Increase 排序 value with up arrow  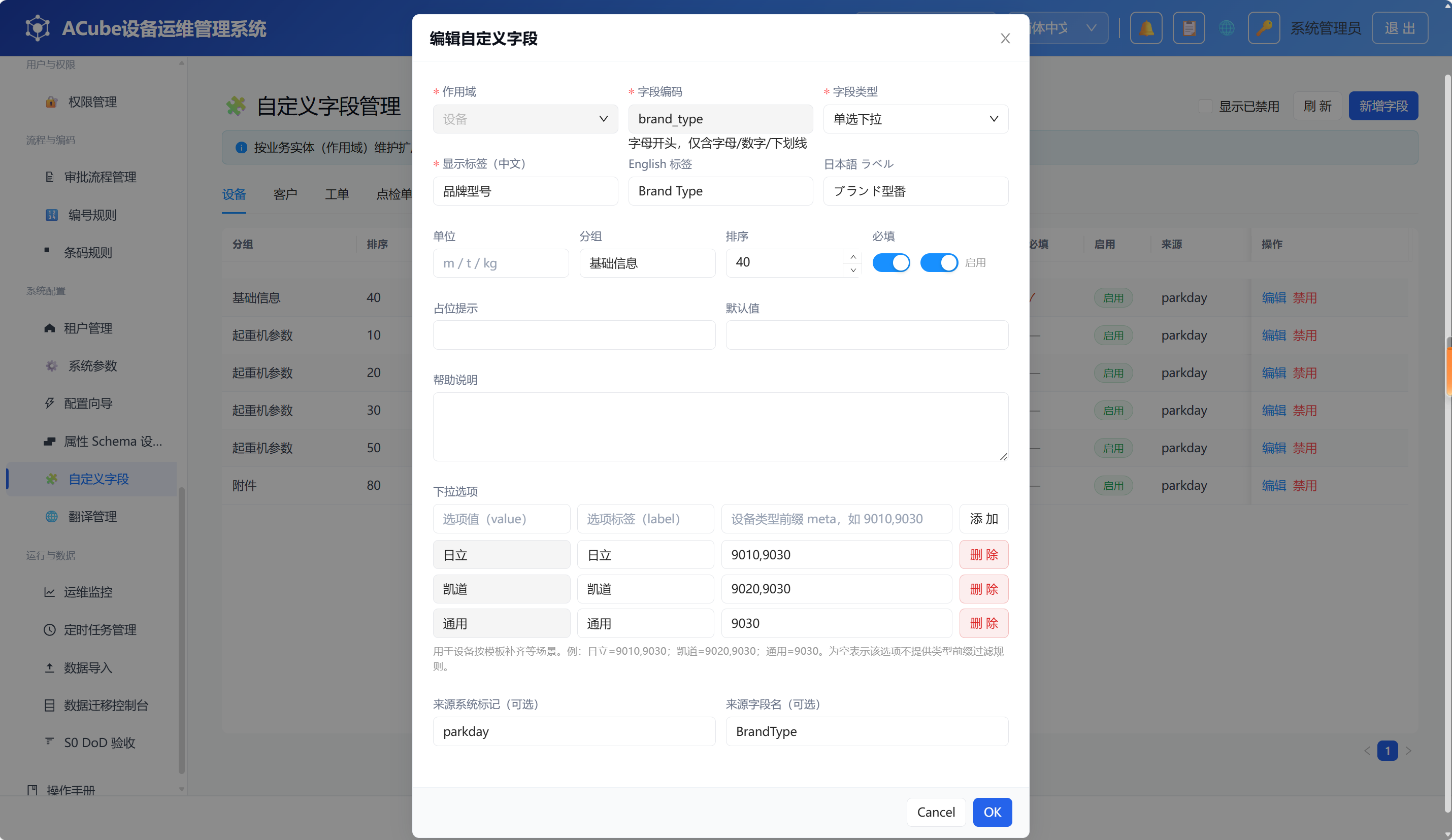(853, 256)
